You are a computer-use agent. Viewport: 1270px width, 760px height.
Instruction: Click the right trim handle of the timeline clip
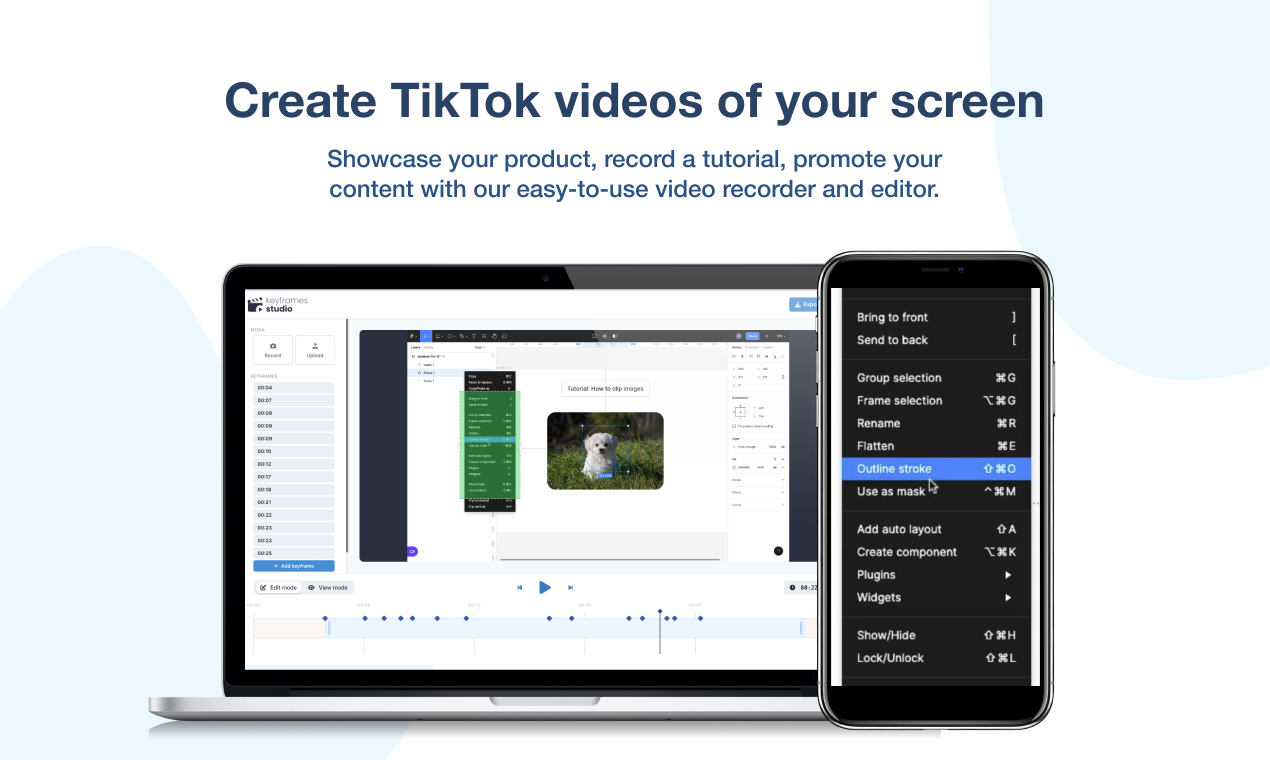(x=801, y=628)
